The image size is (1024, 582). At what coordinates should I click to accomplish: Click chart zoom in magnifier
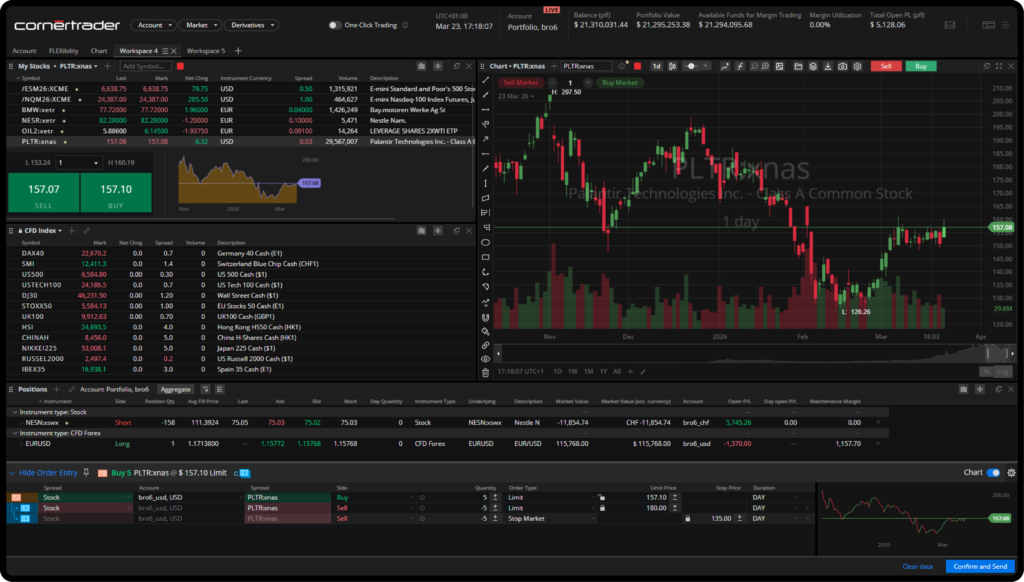(765, 66)
